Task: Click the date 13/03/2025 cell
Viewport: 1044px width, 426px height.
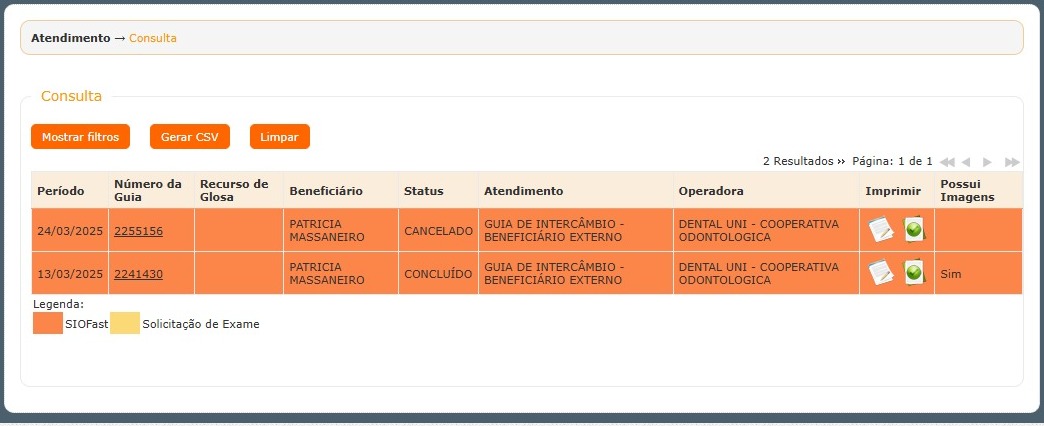Action: tap(70, 274)
